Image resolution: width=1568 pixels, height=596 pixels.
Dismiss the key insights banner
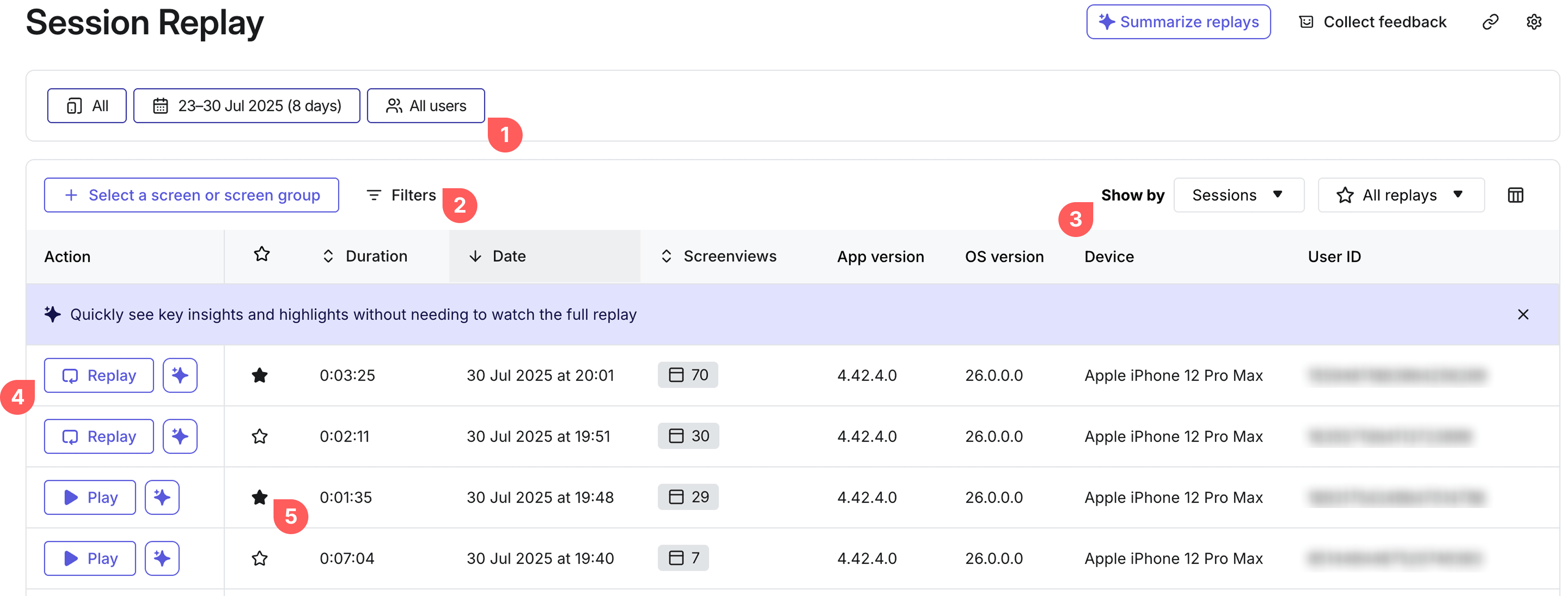(1523, 314)
